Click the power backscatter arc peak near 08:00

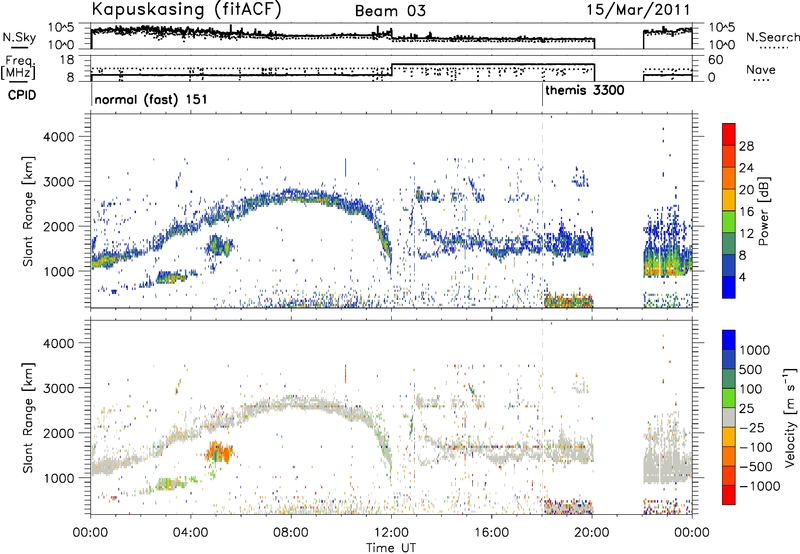[291, 195]
